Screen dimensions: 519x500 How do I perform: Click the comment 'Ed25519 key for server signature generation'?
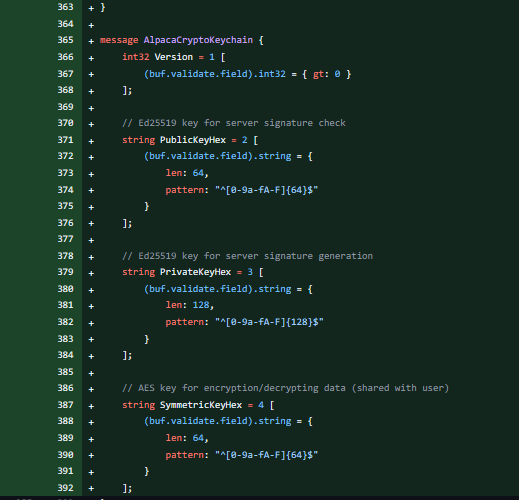(x=256, y=256)
